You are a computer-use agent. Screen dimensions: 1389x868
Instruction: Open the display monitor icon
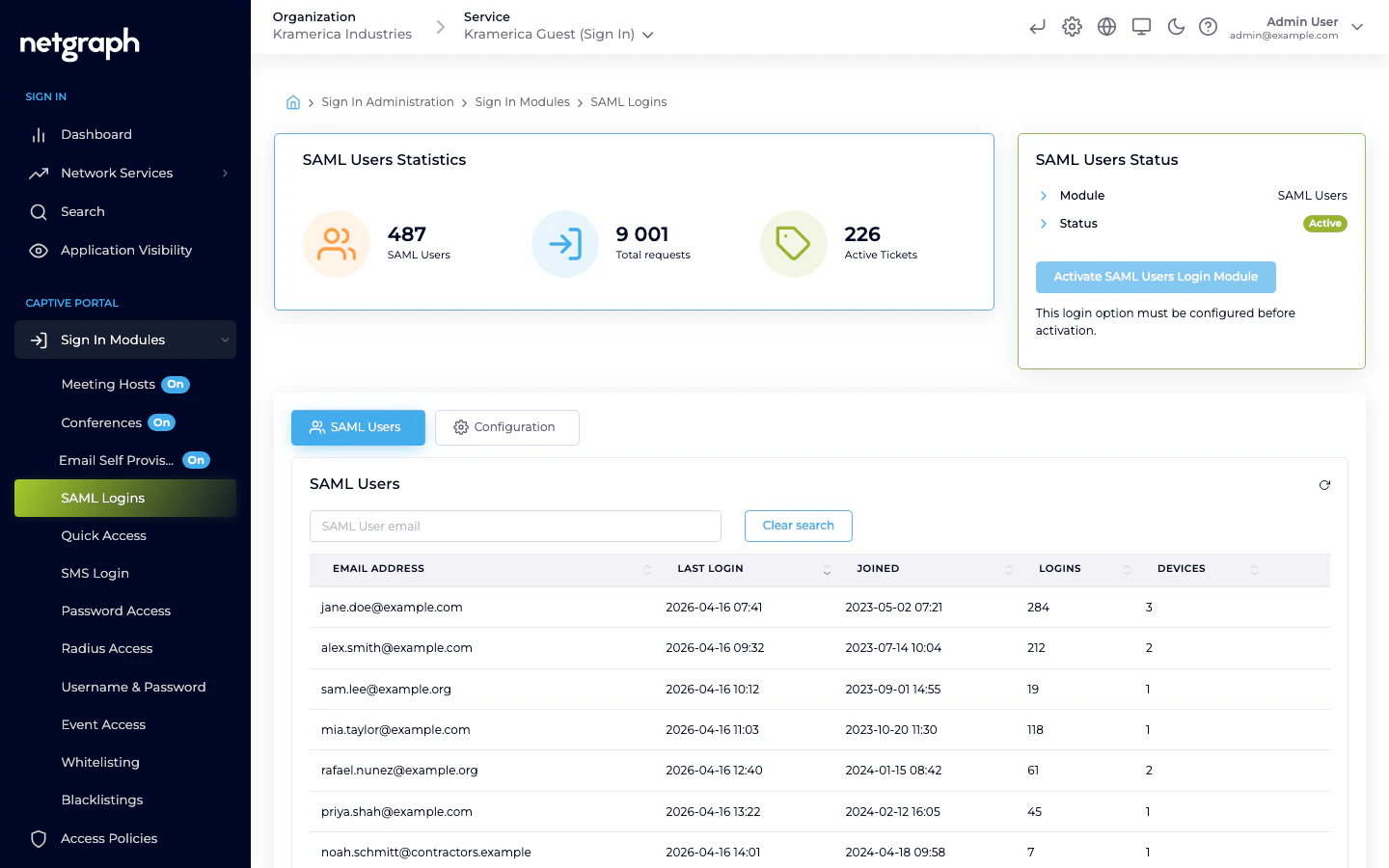[x=1141, y=27]
